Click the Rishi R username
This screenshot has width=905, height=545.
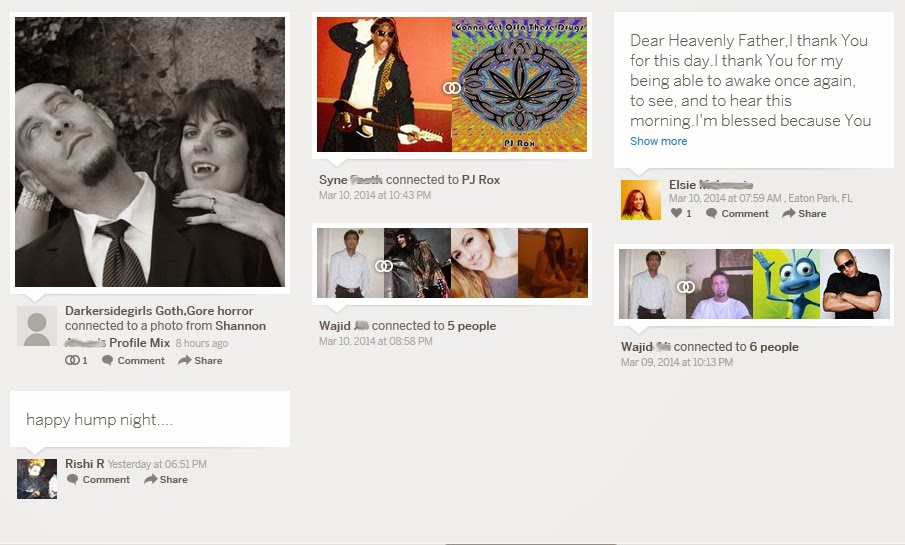point(84,464)
